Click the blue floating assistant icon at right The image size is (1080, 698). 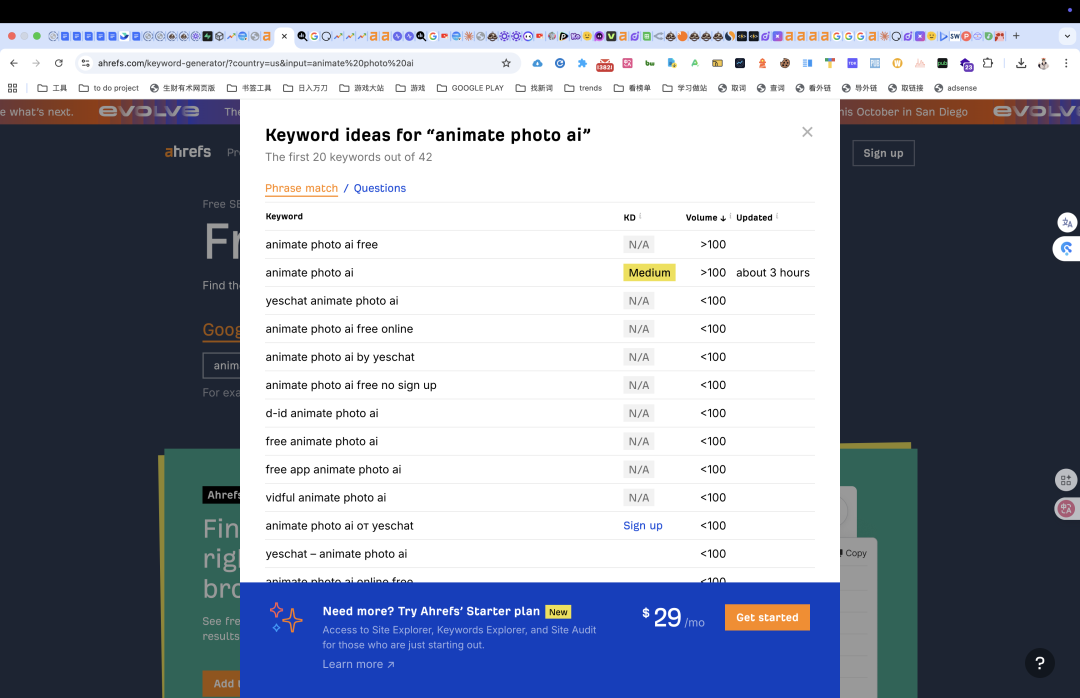click(1066, 249)
